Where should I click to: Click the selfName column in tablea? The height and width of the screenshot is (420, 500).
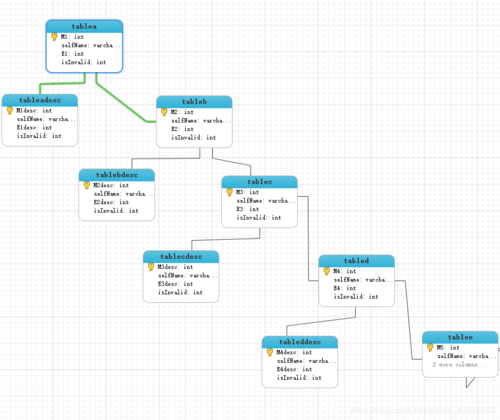tap(91, 45)
